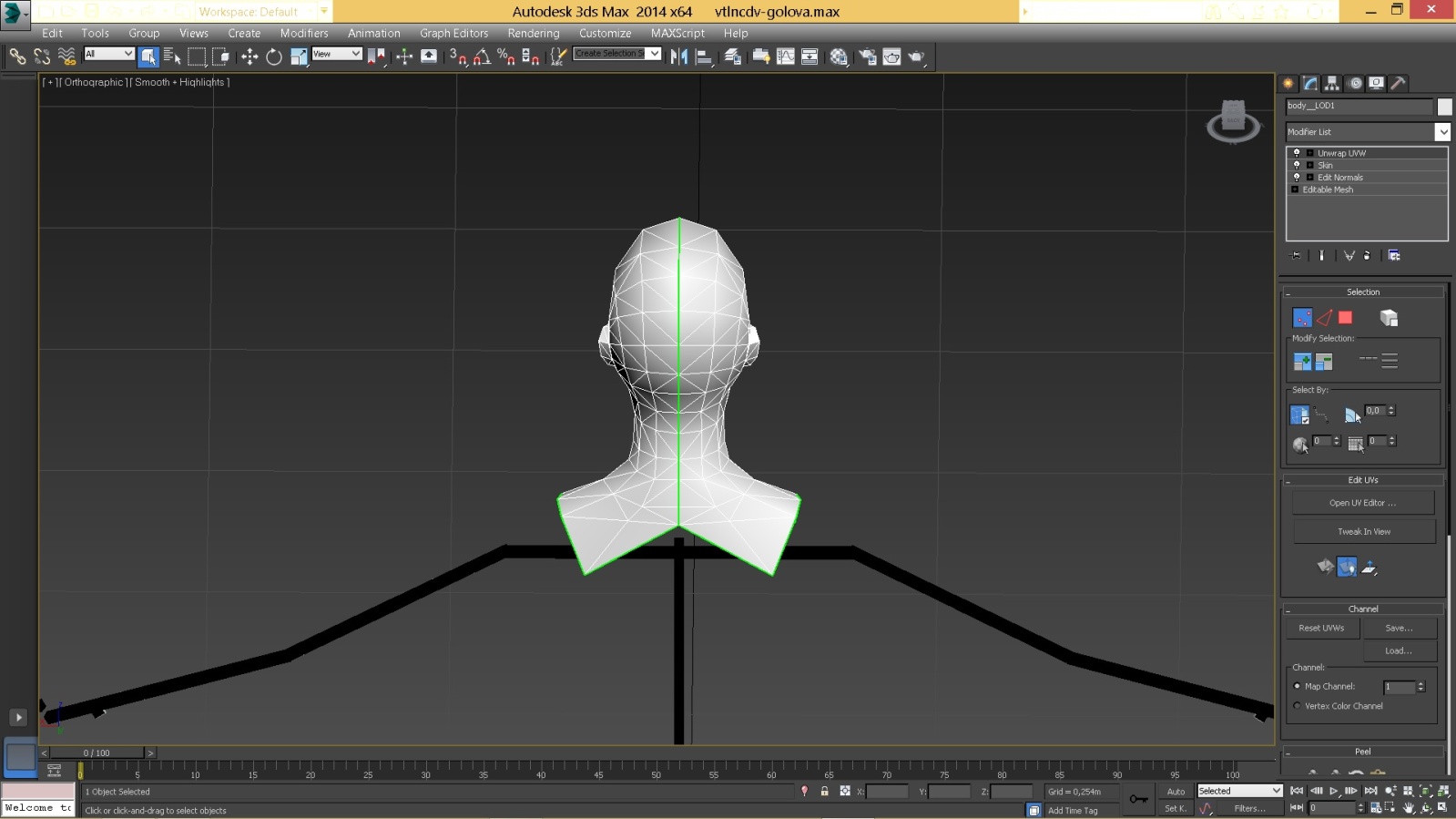This screenshot has width=1456, height=819.
Task: Click the Save... button in Channel
Action: [x=1400, y=629]
